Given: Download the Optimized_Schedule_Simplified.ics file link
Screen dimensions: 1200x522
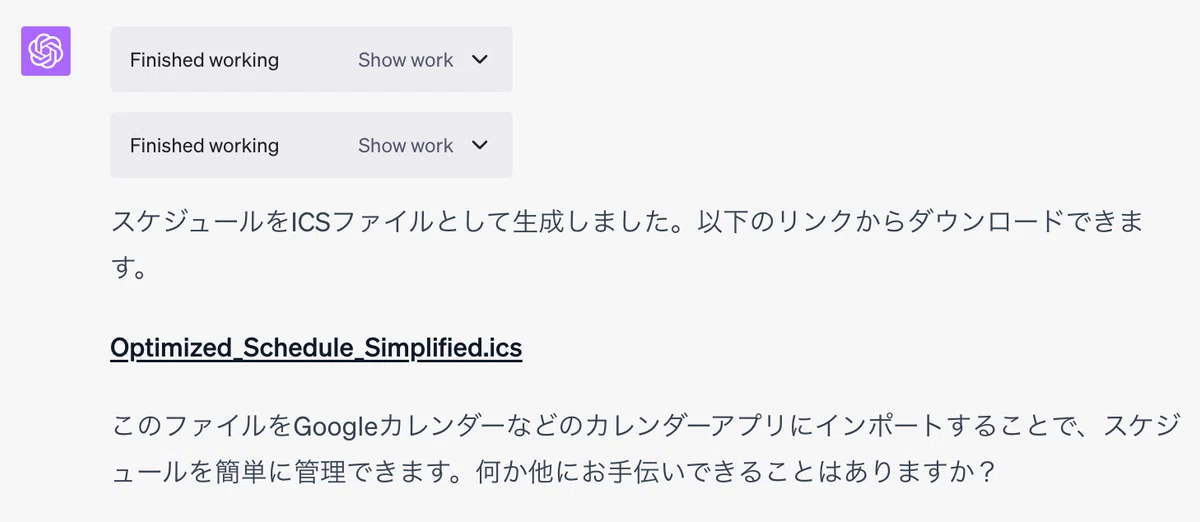Looking at the screenshot, I should click(x=316, y=348).
